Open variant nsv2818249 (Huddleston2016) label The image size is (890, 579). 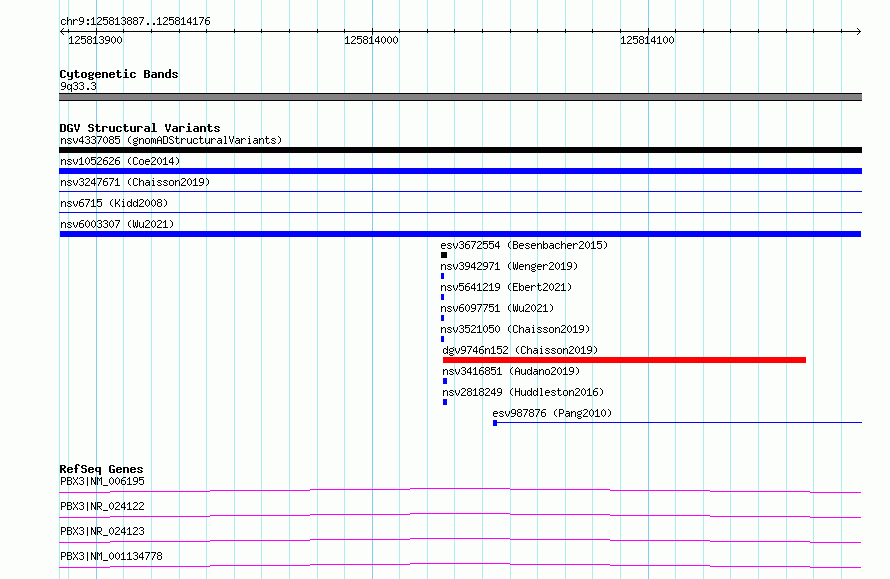click(x=523, y=392)
